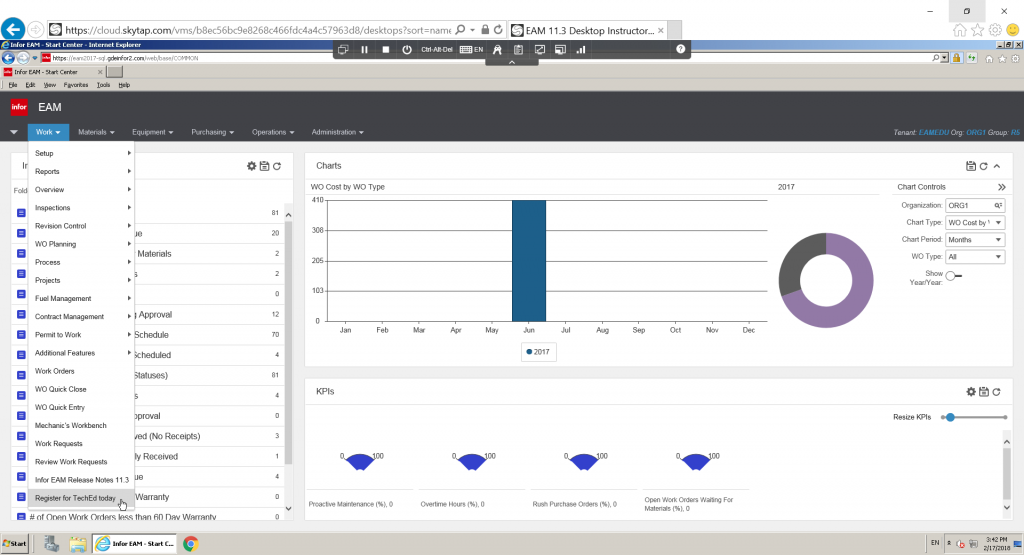Open the Equipment menu
Viewport: 1024px width, 555px height.
(x=152, y=132)
